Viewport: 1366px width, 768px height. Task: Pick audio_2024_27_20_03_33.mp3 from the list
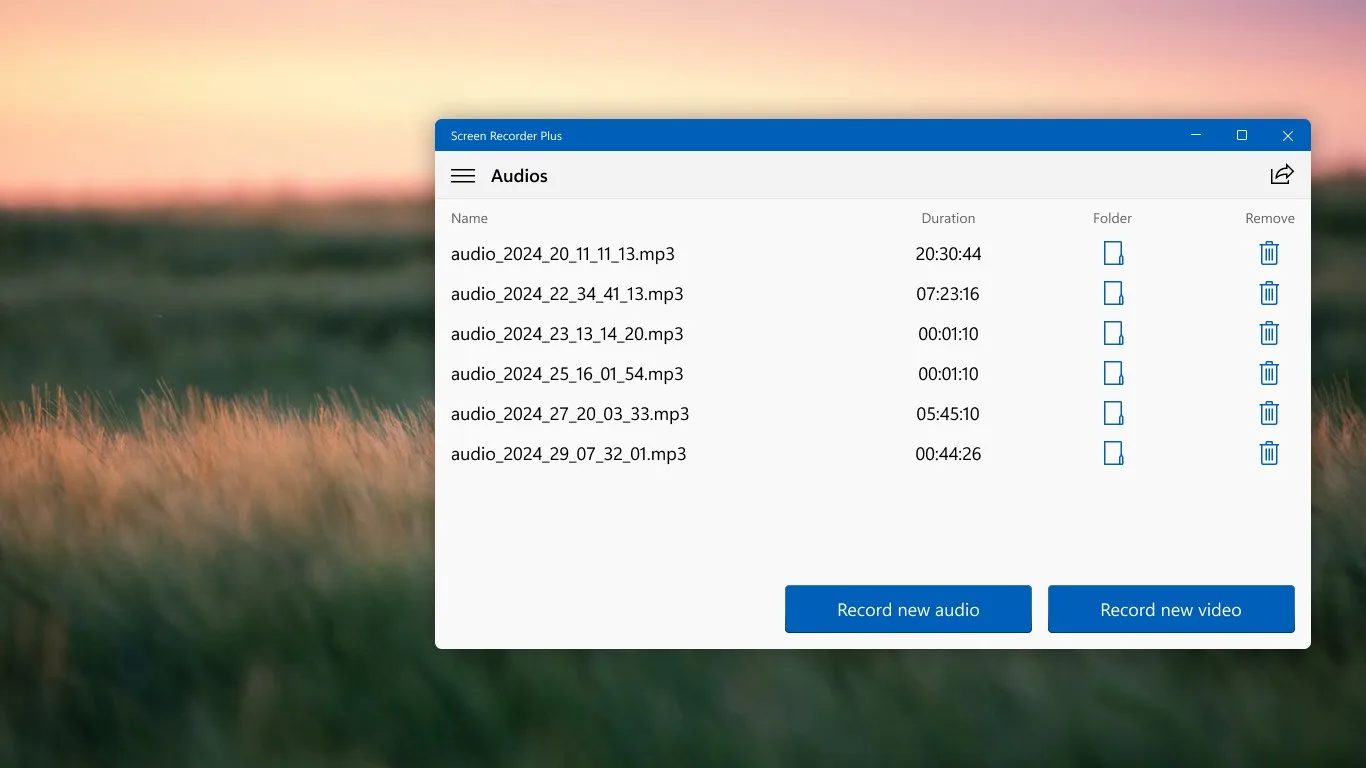pos(570,414)
